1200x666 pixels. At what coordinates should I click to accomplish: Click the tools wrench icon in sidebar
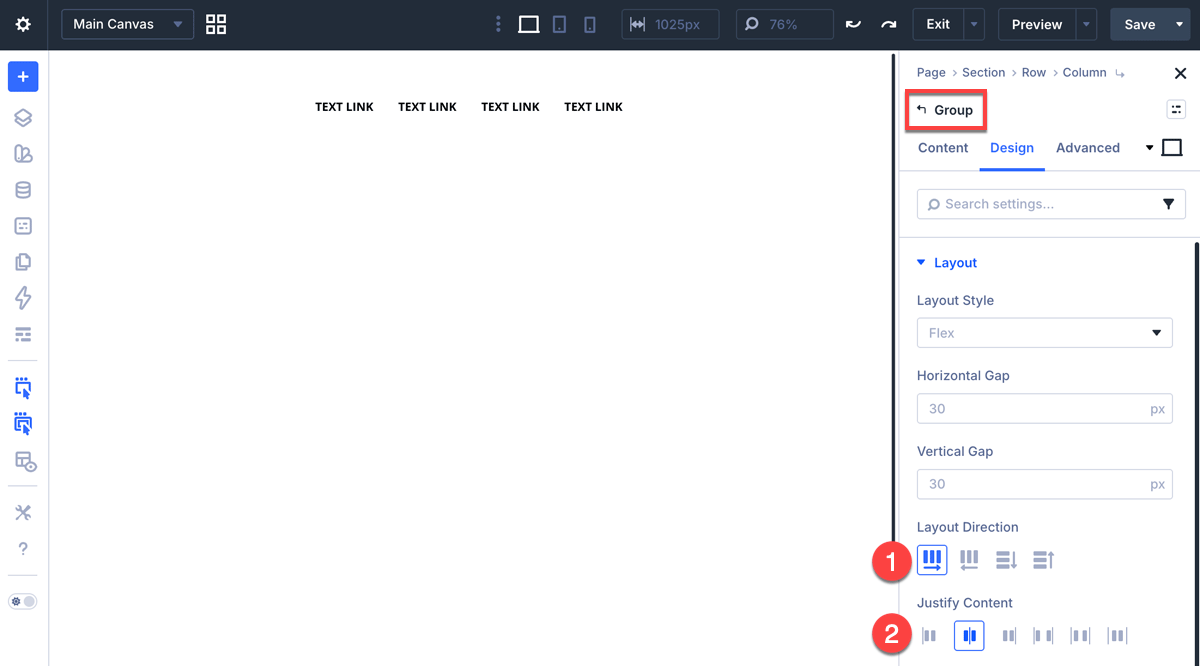[x=23, y=513]
